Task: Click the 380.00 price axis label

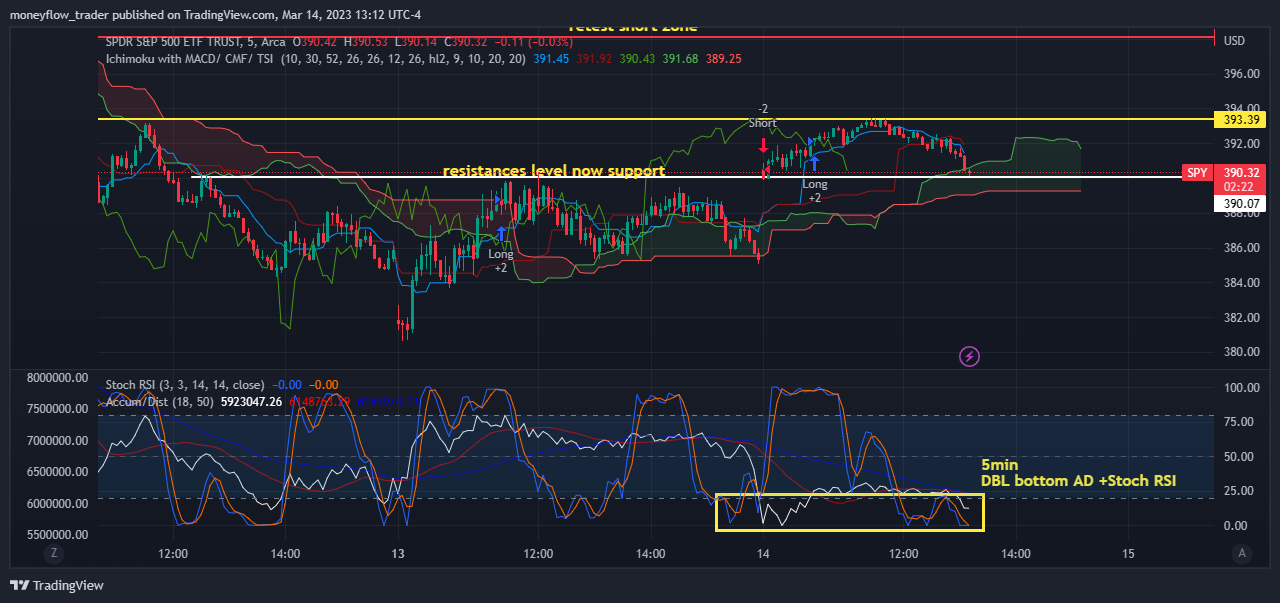Action: click(x=1240, y=352)
